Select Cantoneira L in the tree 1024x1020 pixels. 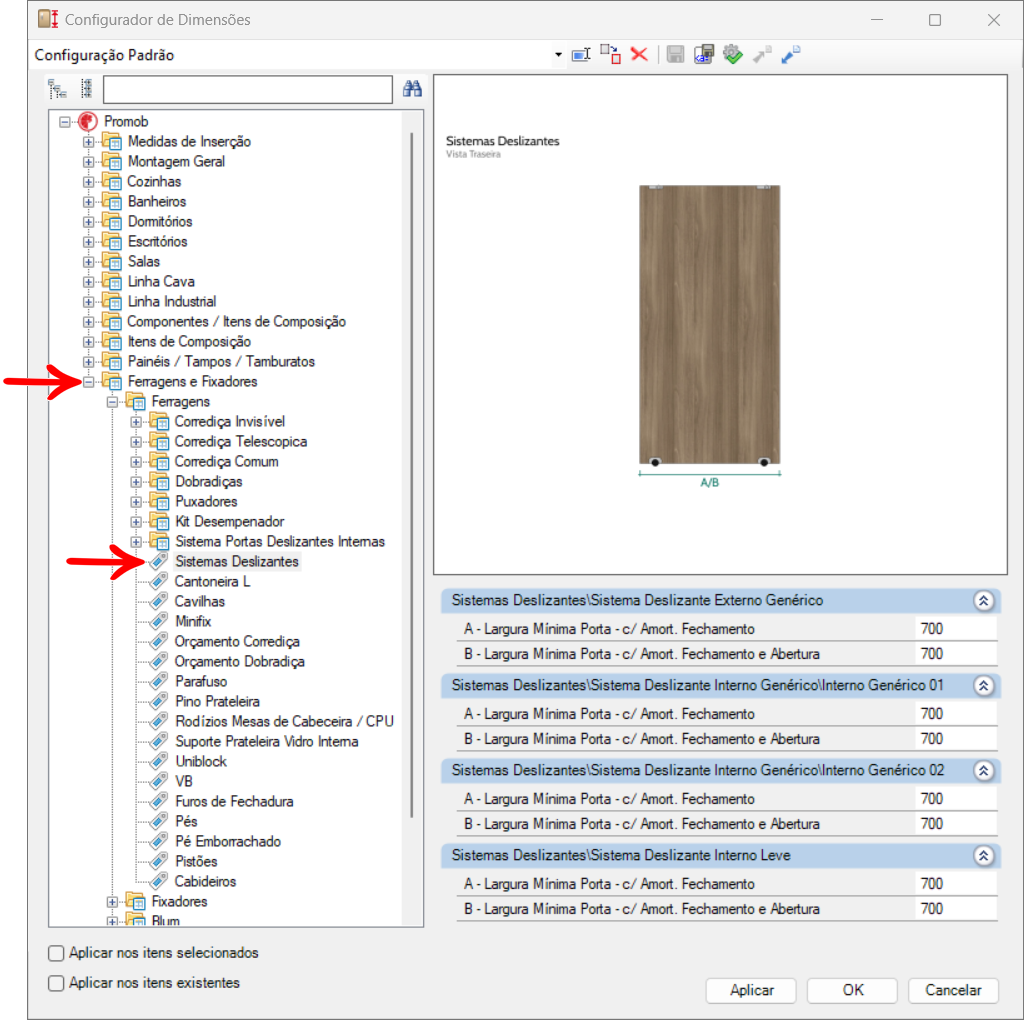(212, 582)
